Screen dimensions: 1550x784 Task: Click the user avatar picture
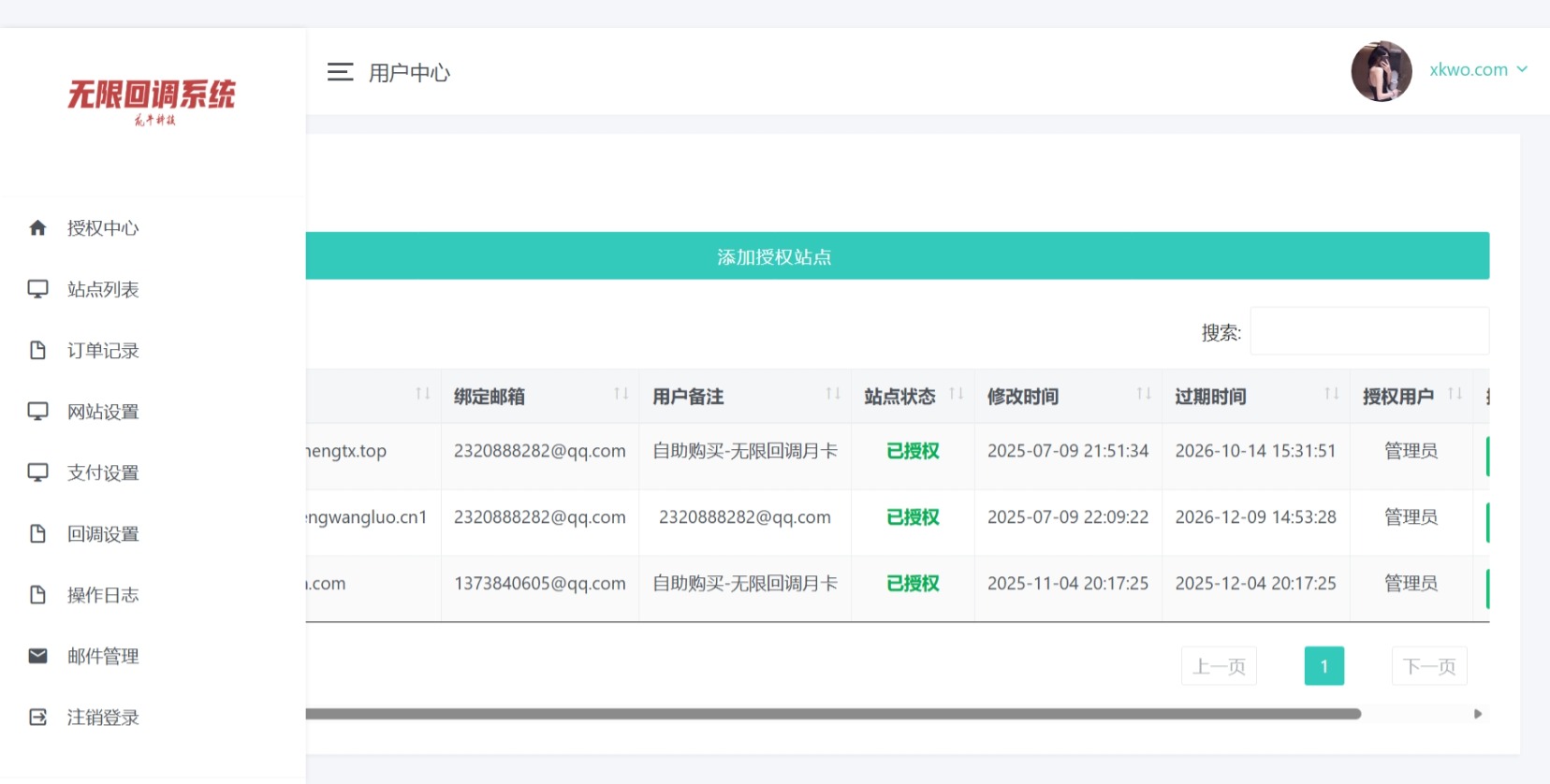(x=1381, y=71)
